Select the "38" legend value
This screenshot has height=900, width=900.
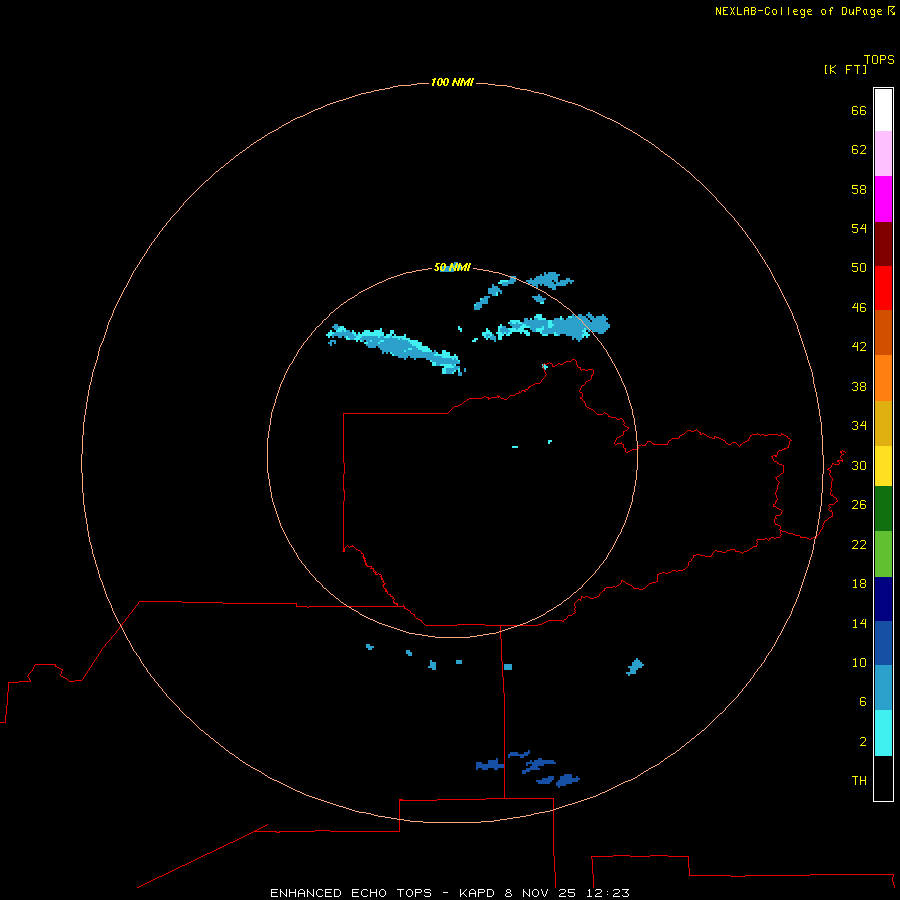pos(859,386)
